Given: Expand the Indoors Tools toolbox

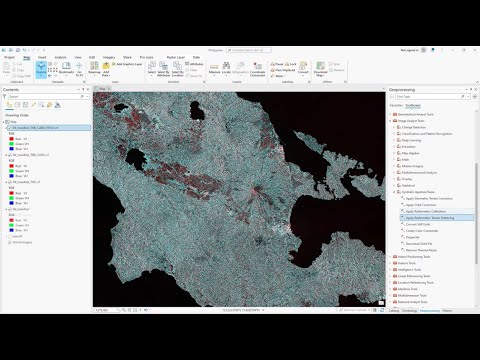Looking at the screenshot, I should (x=390, y=263).
